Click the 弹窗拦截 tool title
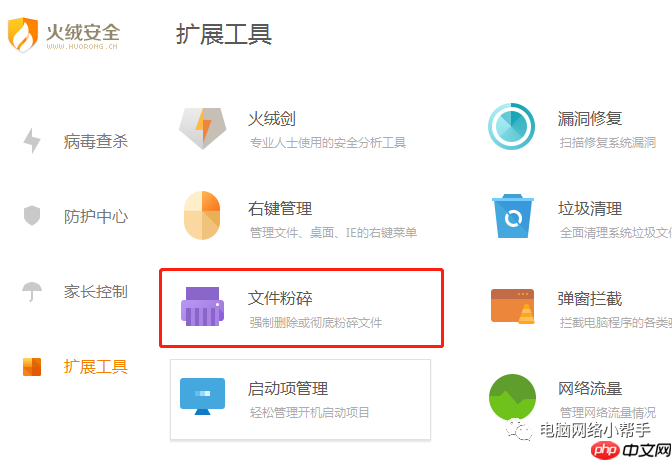This screenshot has height=460, width=672. pyautogui.click(x=590, y=298)
